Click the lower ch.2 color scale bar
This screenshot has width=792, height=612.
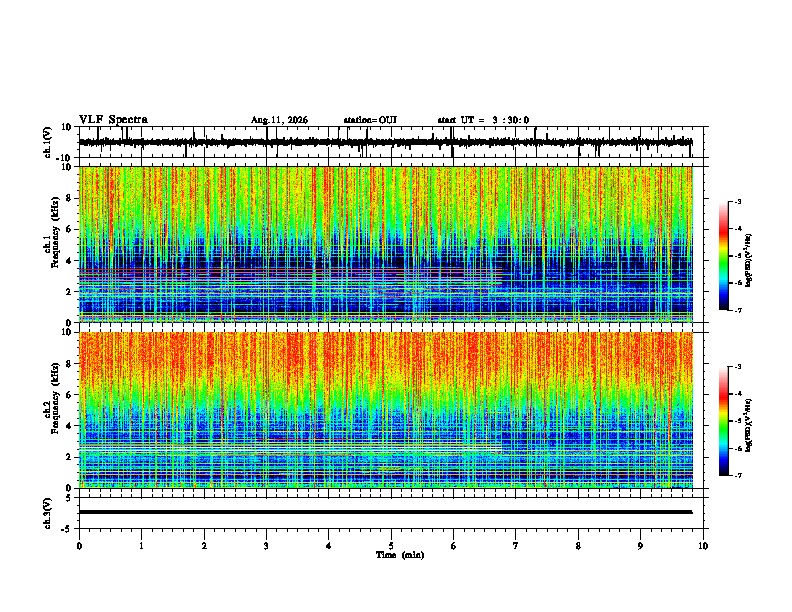coord(724,421)
